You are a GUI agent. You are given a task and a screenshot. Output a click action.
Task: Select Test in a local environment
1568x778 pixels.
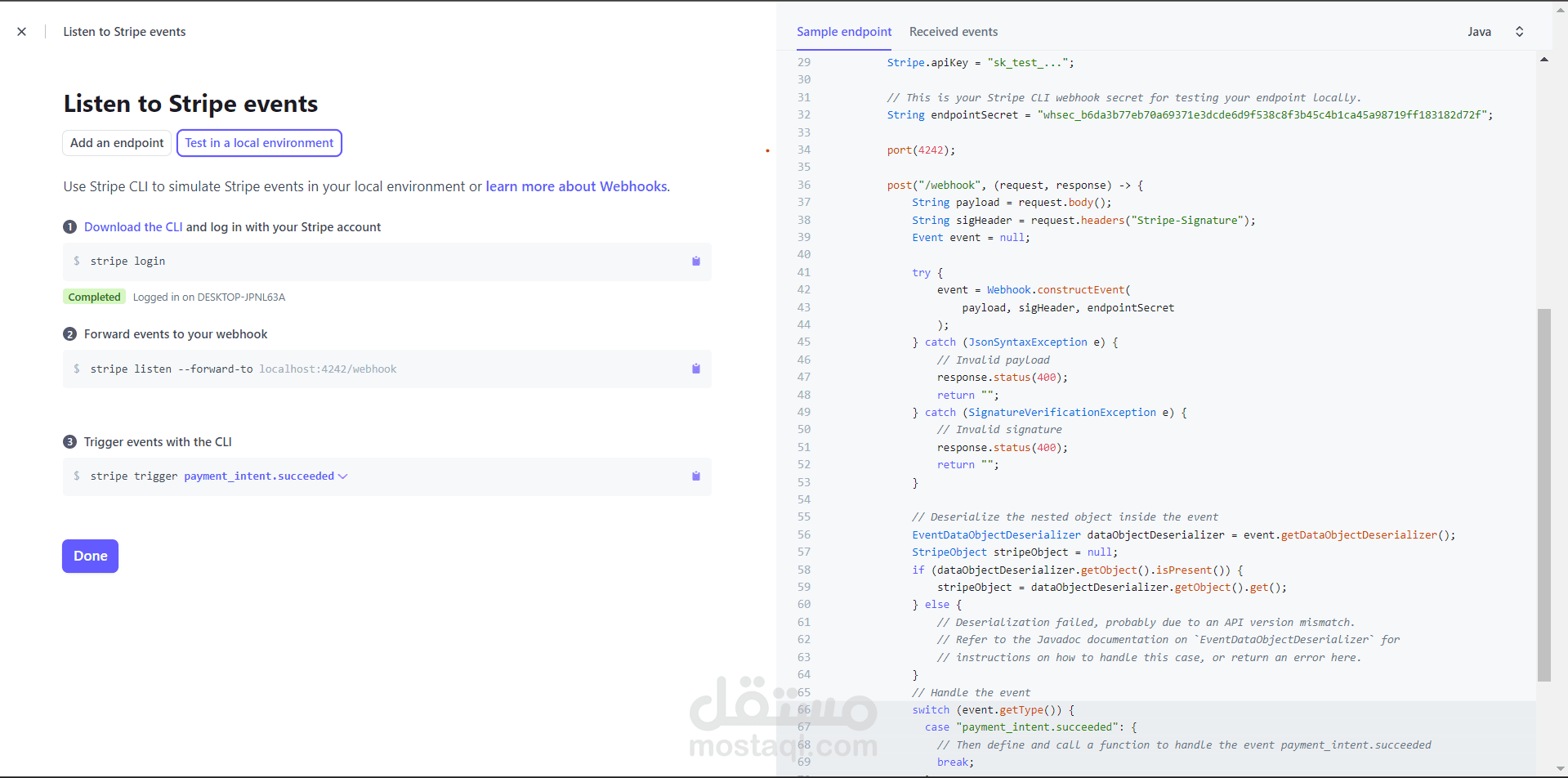click(x=259, y=143)
